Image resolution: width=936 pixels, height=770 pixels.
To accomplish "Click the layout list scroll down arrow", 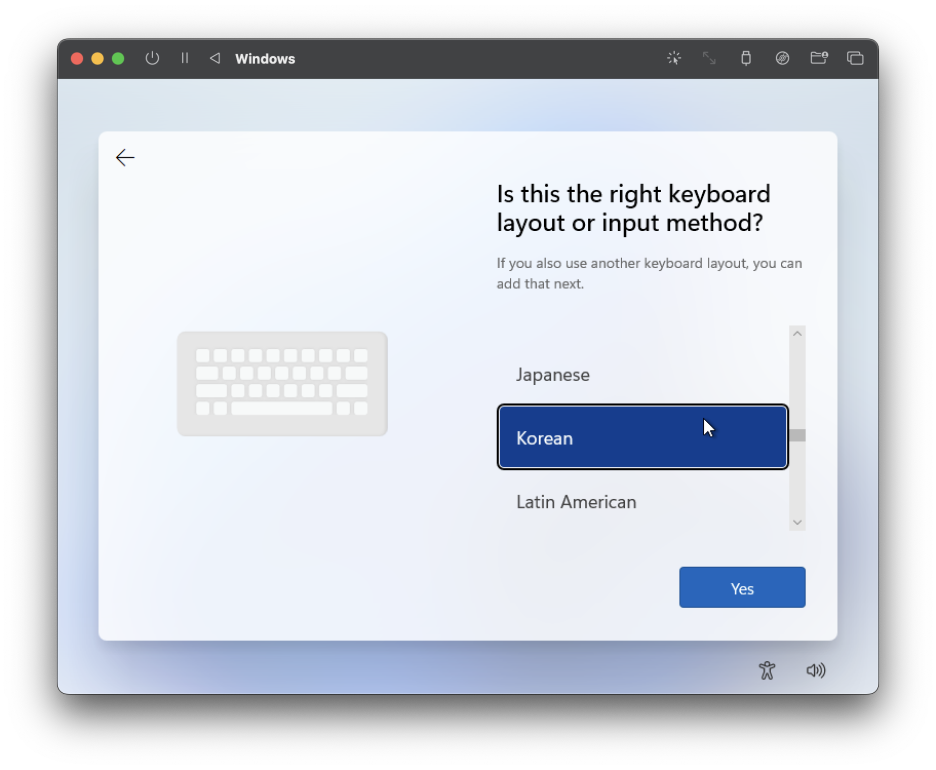I will [x=797, y=522].
